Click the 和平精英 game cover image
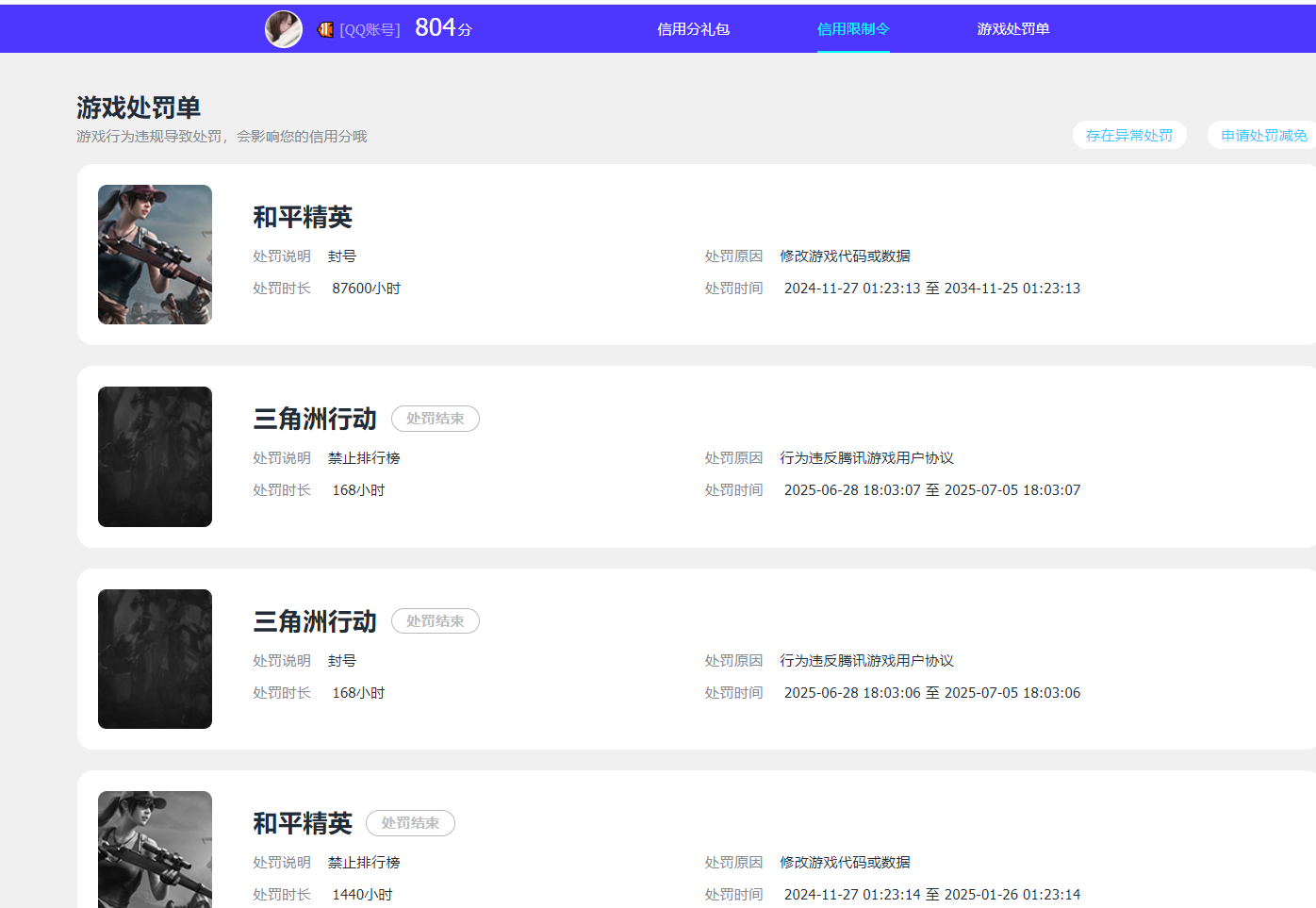This screenshot has height=908, width=1316. click(x=155, y=255)
